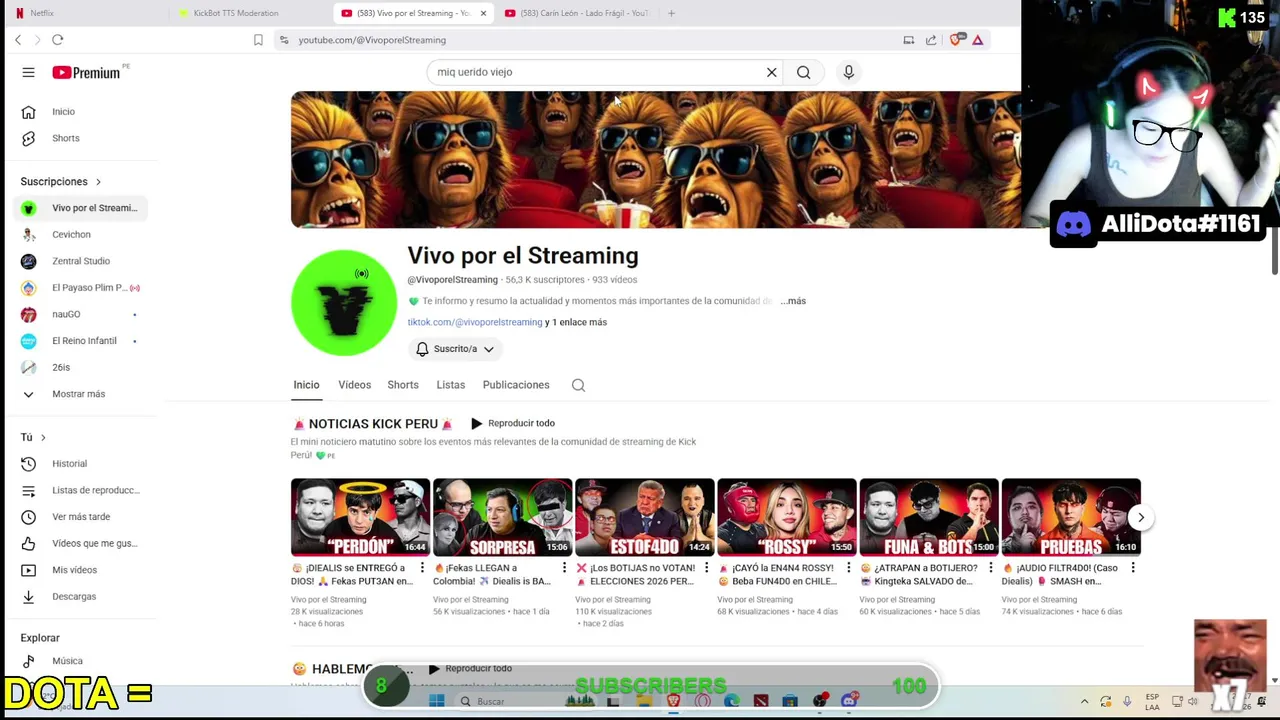
Task: Bookmark this page in address bar
Action: click(x=258, y=40)
